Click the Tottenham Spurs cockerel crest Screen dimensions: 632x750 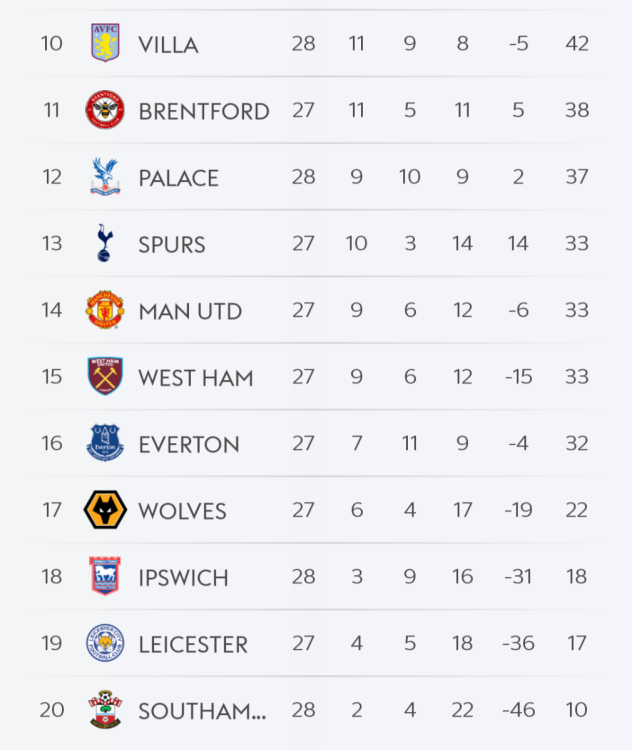tap(105, 243)
